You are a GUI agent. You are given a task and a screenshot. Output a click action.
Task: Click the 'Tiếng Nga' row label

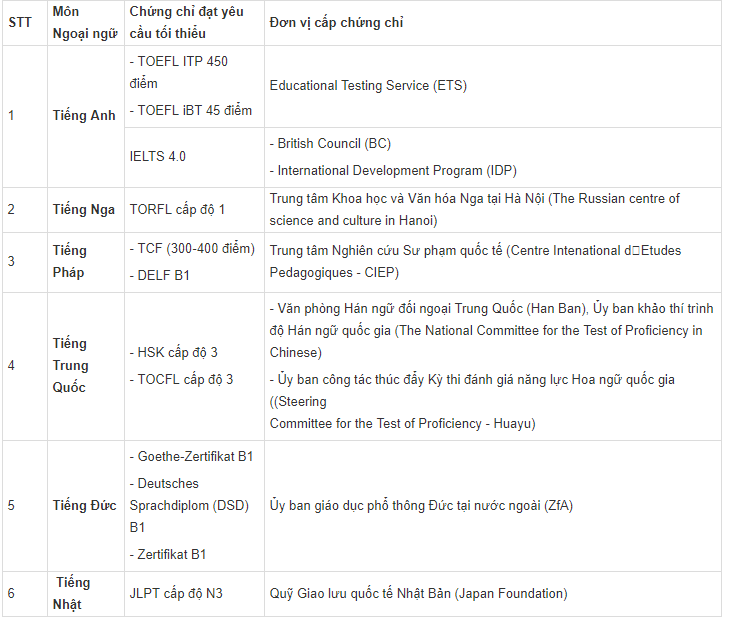(x=84, y=210)
